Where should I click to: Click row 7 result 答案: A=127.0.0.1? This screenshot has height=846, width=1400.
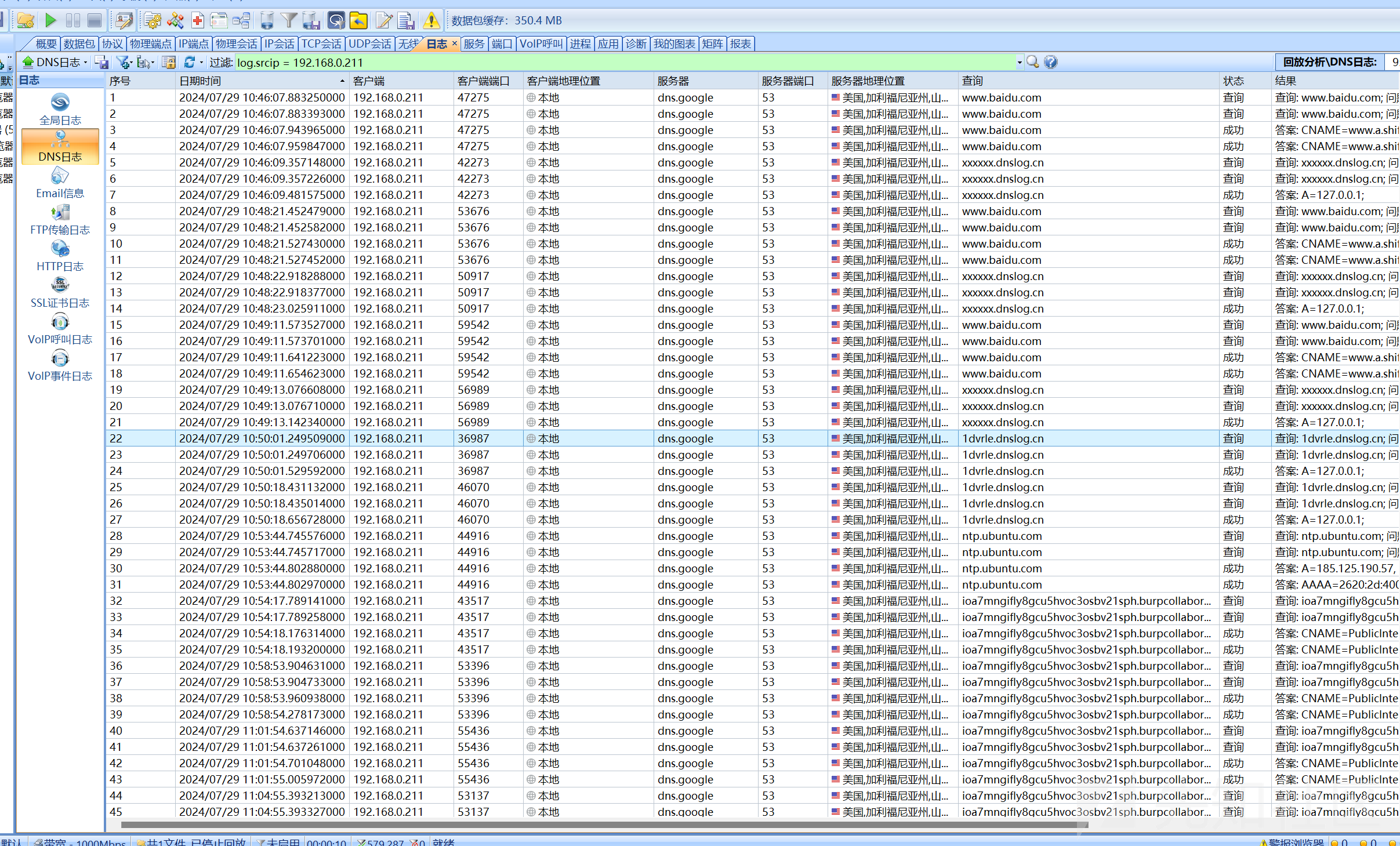pyautogui.click(x=1319, y=195)
